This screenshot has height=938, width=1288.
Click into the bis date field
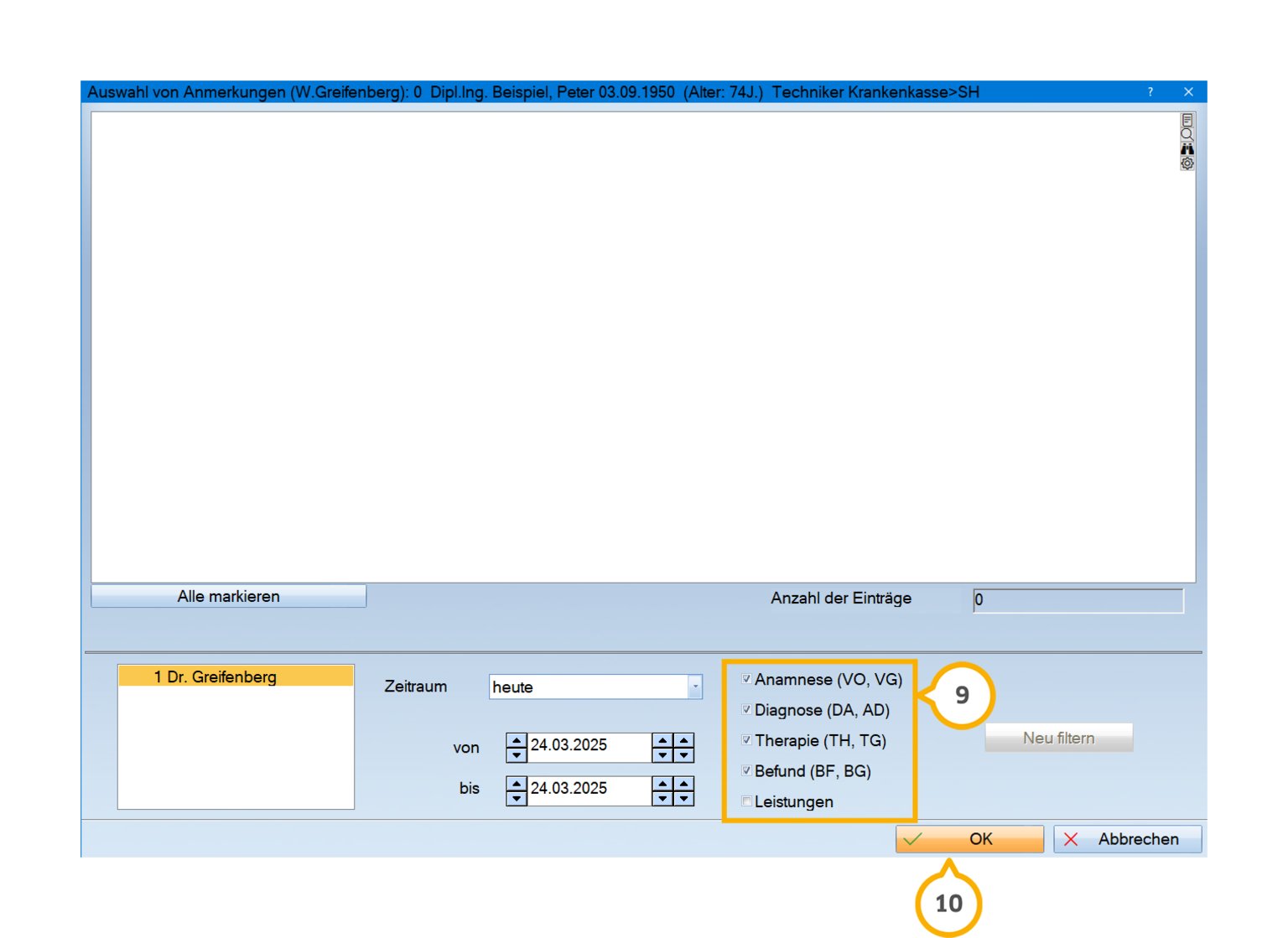click(x=589, y=789)
